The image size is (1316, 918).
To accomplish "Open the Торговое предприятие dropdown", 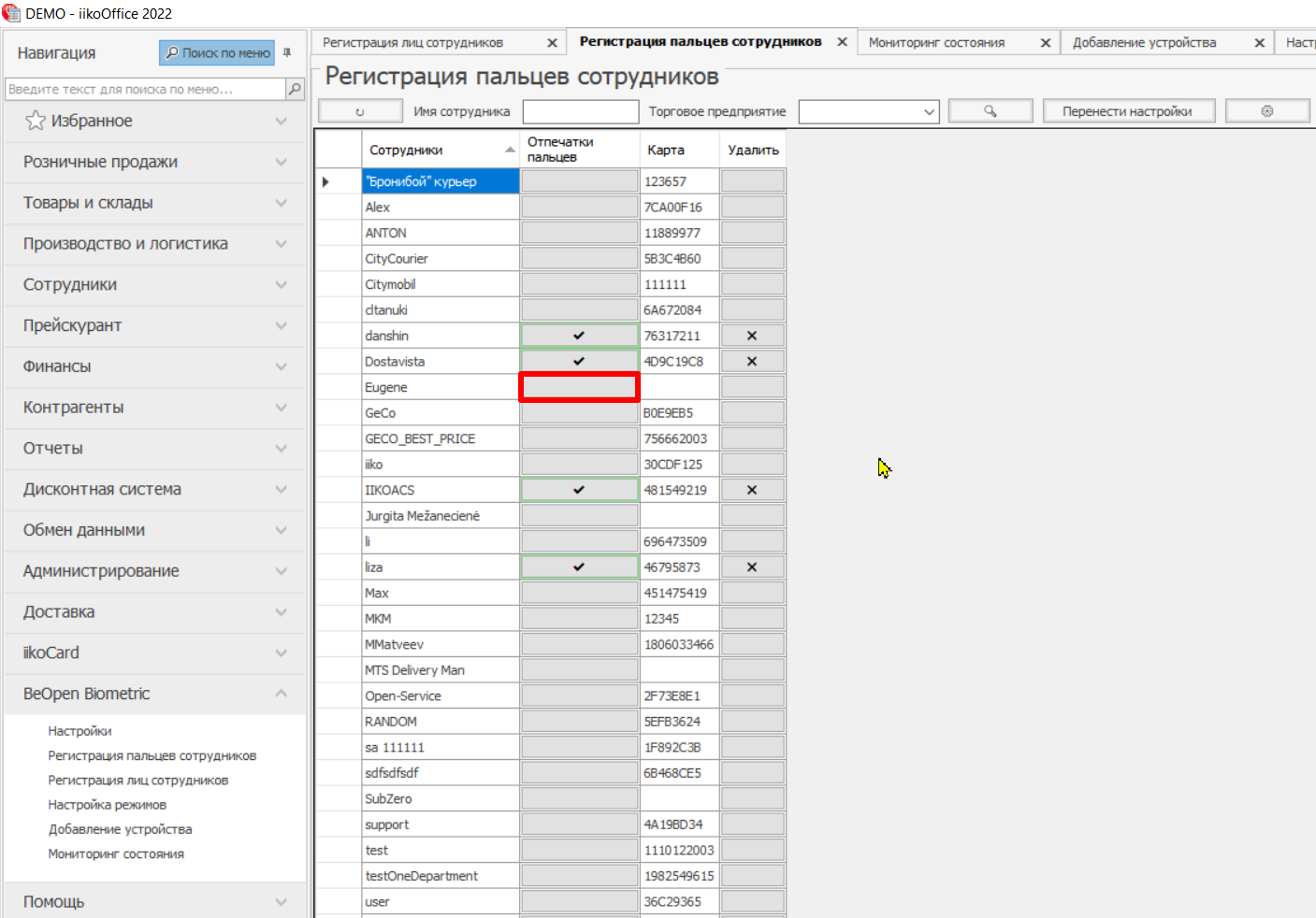I will tap(929, 111).
